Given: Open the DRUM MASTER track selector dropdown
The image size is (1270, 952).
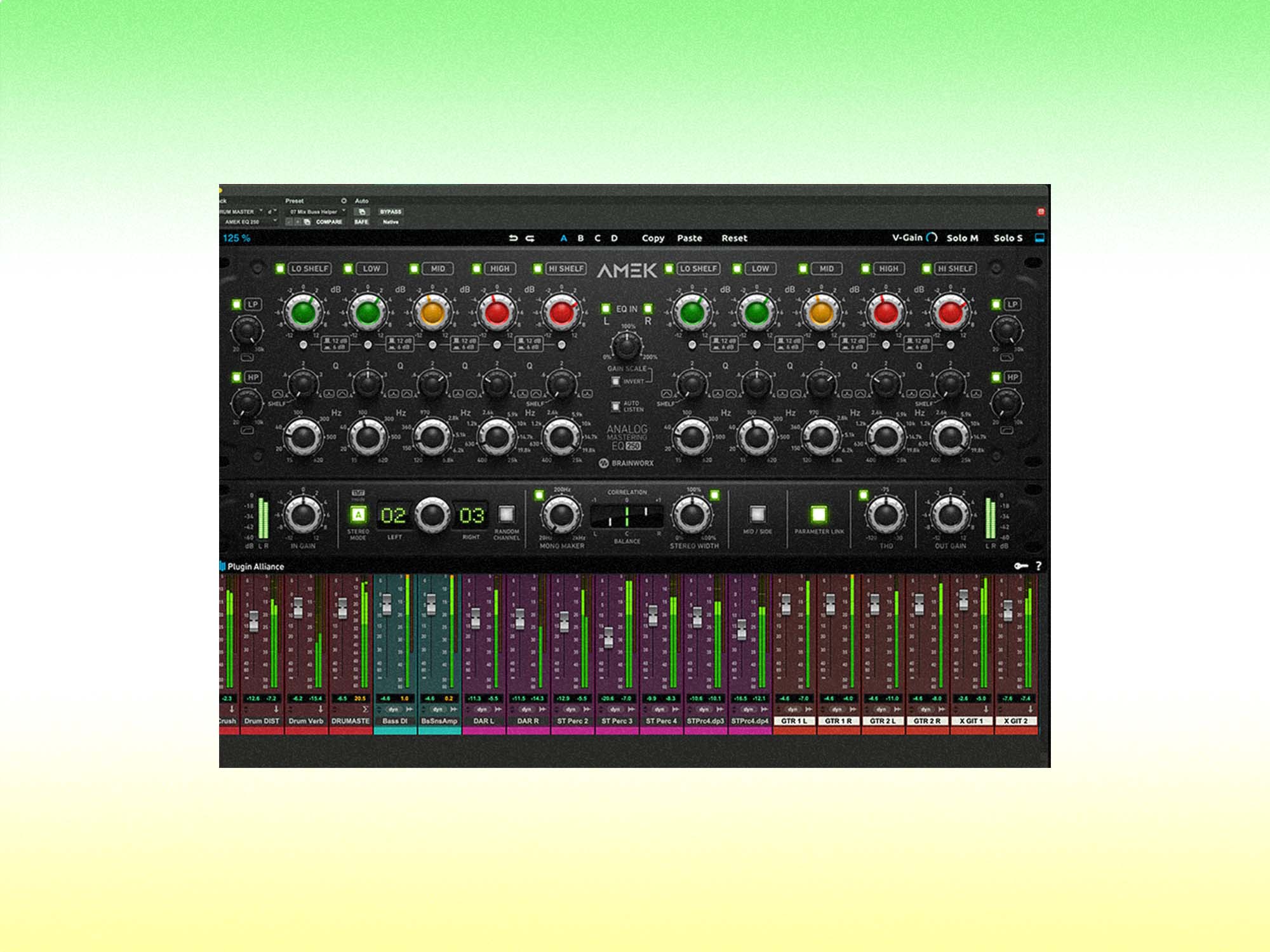Looking at the screenshot, I should [x=241, y=211].
